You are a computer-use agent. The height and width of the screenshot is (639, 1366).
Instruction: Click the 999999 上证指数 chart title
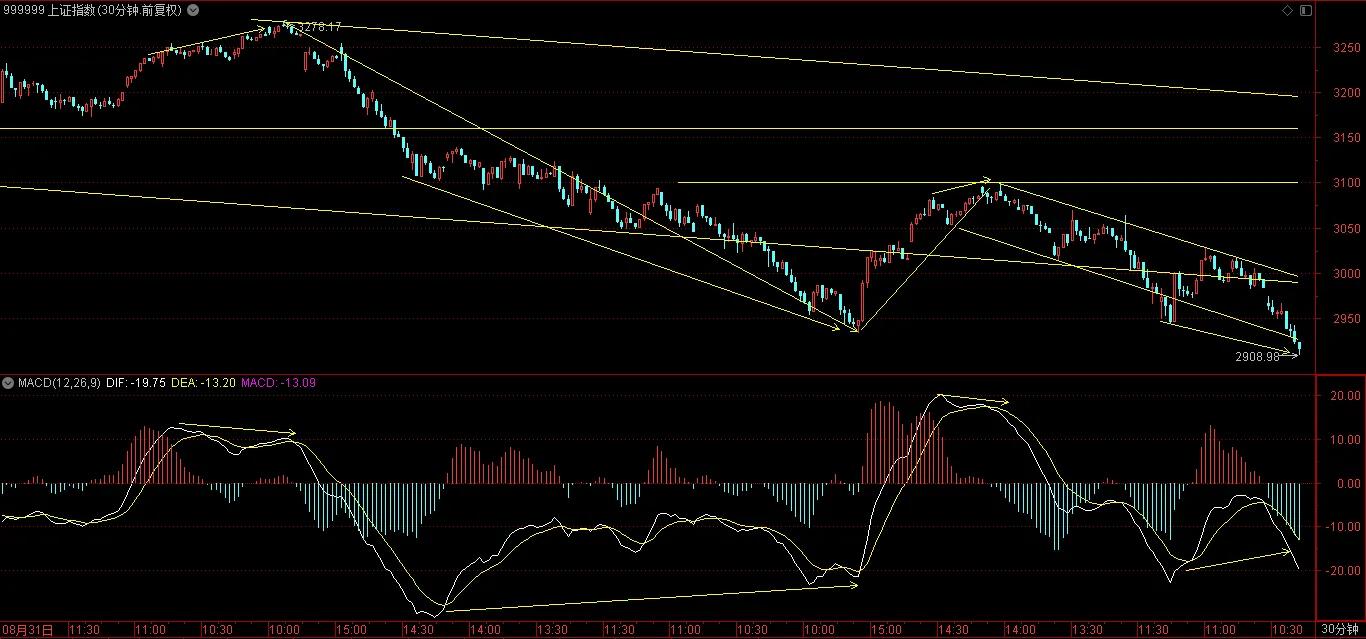[x=93, y=10]
